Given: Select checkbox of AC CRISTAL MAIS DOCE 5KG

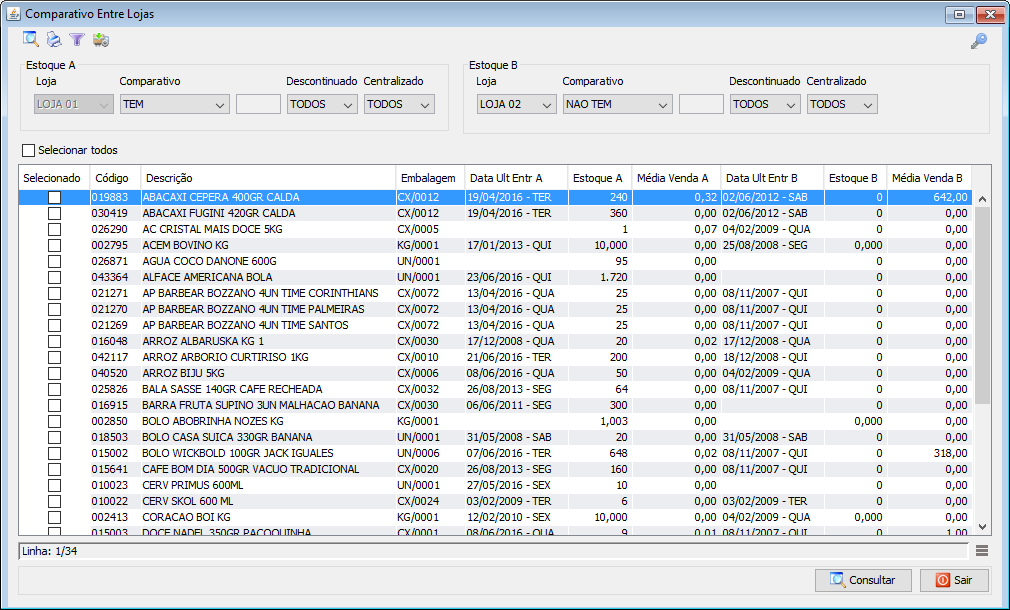Looking at the screenshot, I should coord(54,229).
